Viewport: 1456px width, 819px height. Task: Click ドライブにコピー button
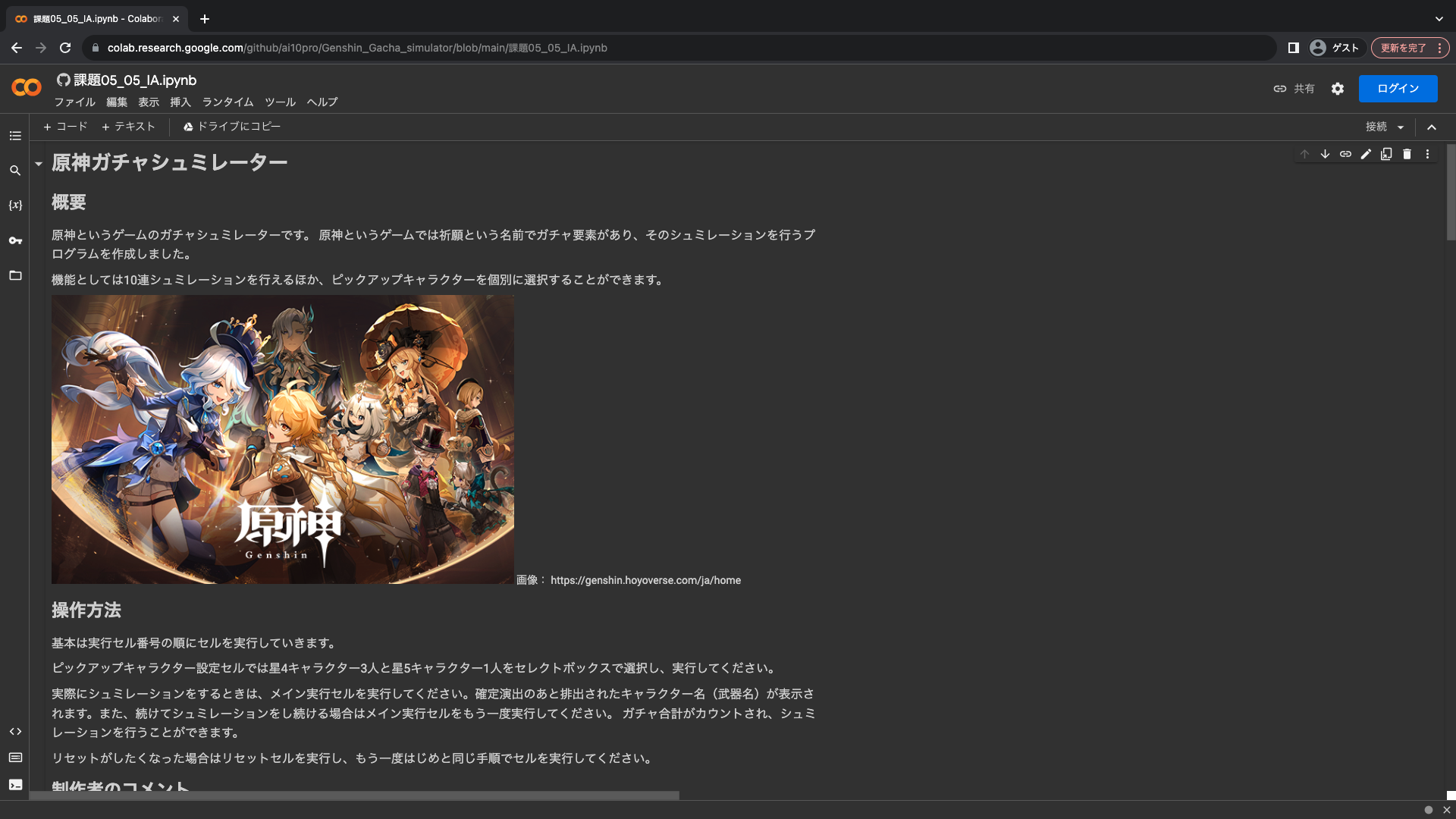tap(232, 127)
